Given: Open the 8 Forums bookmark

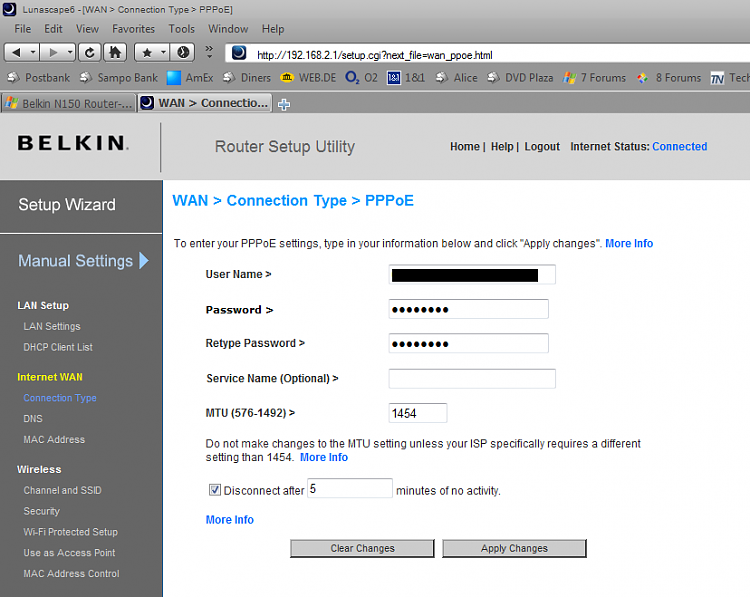Looking at the screenshot, I should coord(669,77).
